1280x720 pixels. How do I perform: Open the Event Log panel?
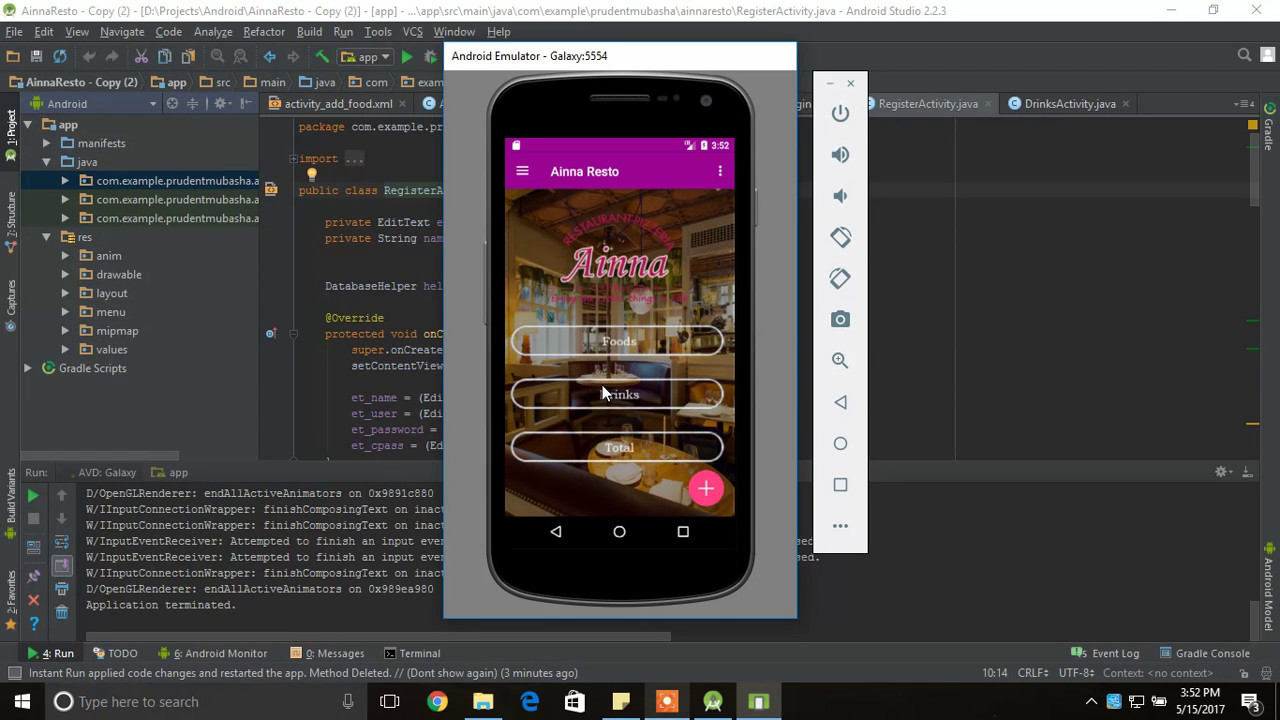(x=1106, y=653)
